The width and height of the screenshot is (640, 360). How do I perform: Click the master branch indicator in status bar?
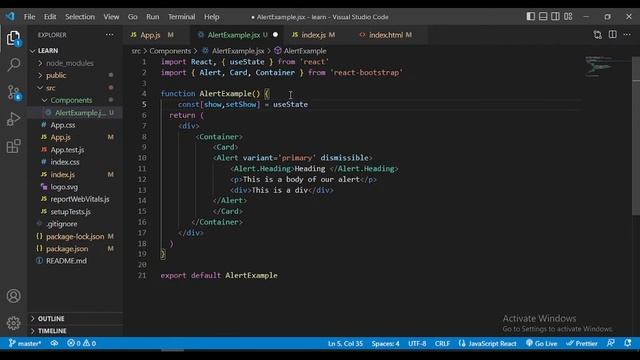[25, 344]
